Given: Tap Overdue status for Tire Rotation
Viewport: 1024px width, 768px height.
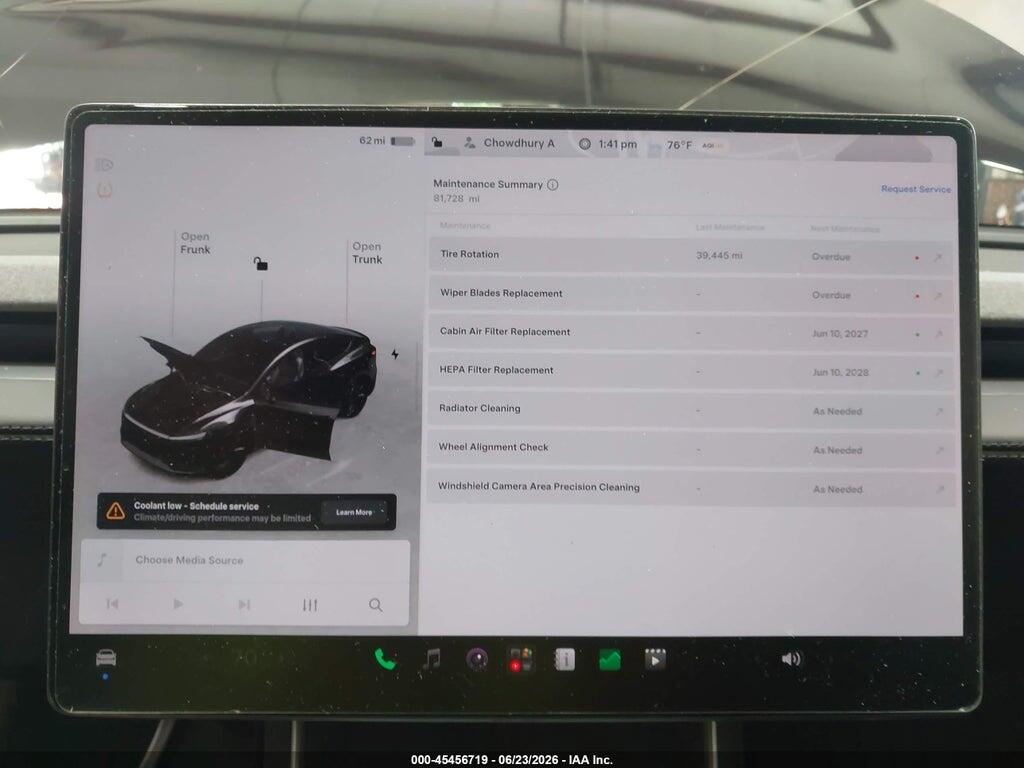Looking at the screenshot, I should click(831, 257).
